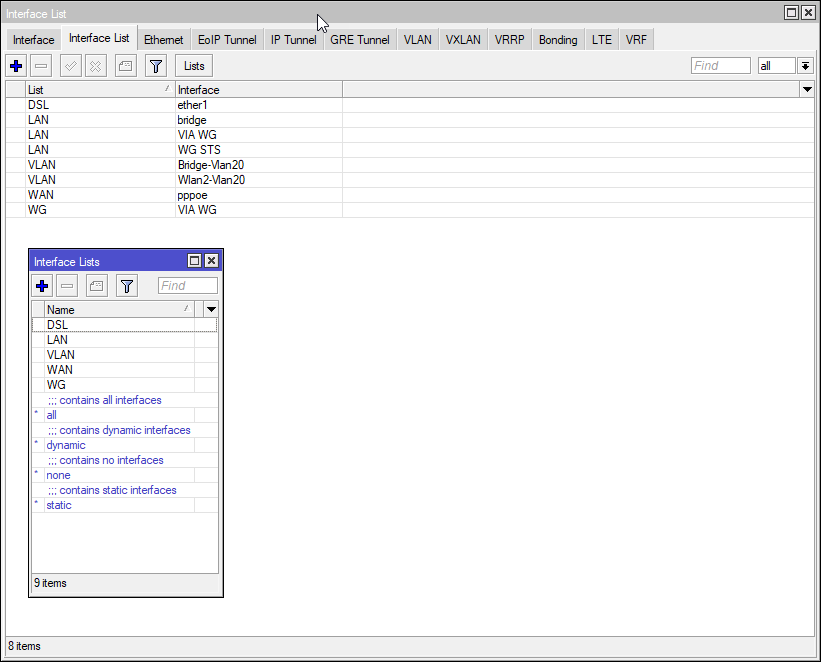Click comment icon in Interface Lists window
Image resolution: width=821 pixels, height=662 pixels.
click(x=97, y=286)
